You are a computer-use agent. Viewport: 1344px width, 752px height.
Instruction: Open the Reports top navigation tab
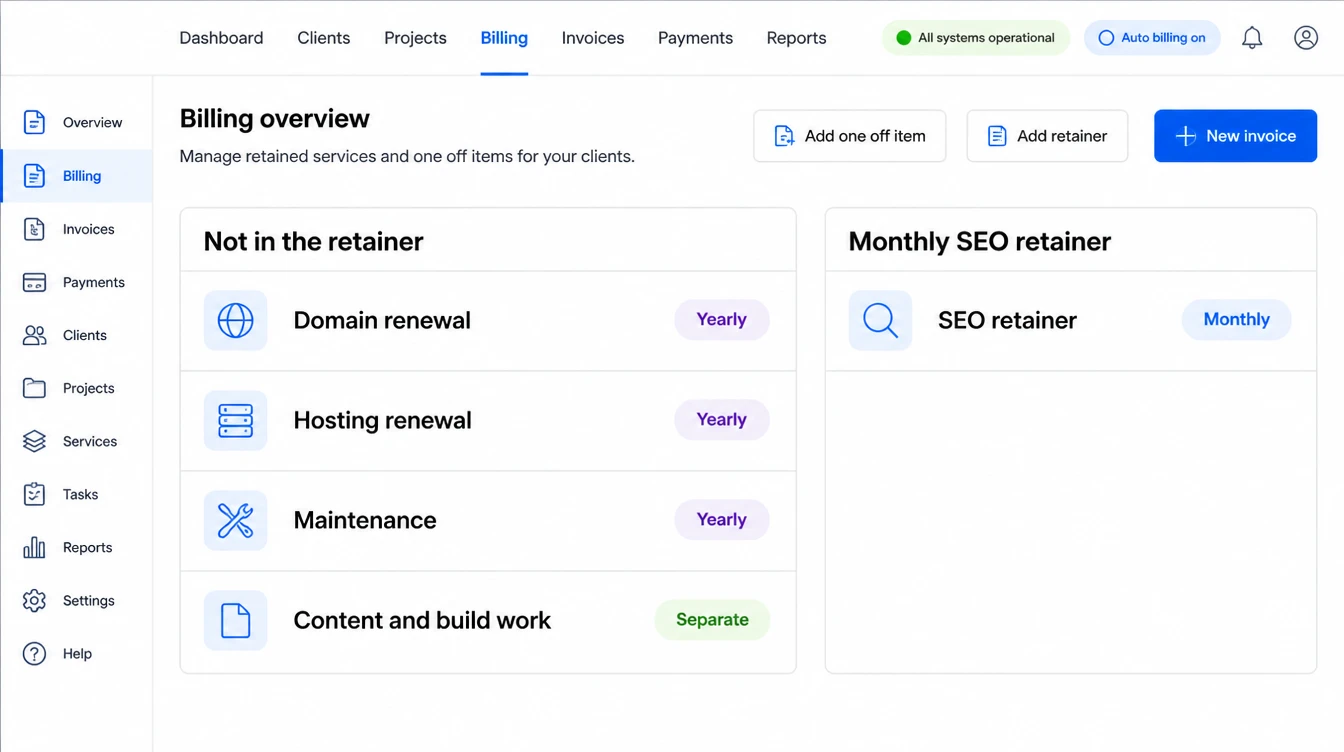click(796, 38)
